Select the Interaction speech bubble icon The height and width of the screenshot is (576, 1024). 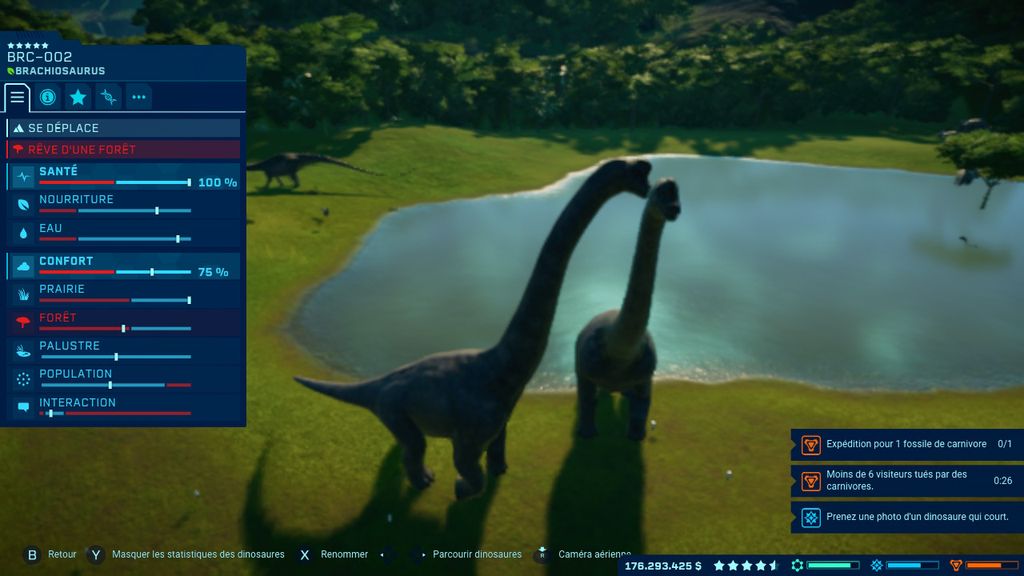24,407
